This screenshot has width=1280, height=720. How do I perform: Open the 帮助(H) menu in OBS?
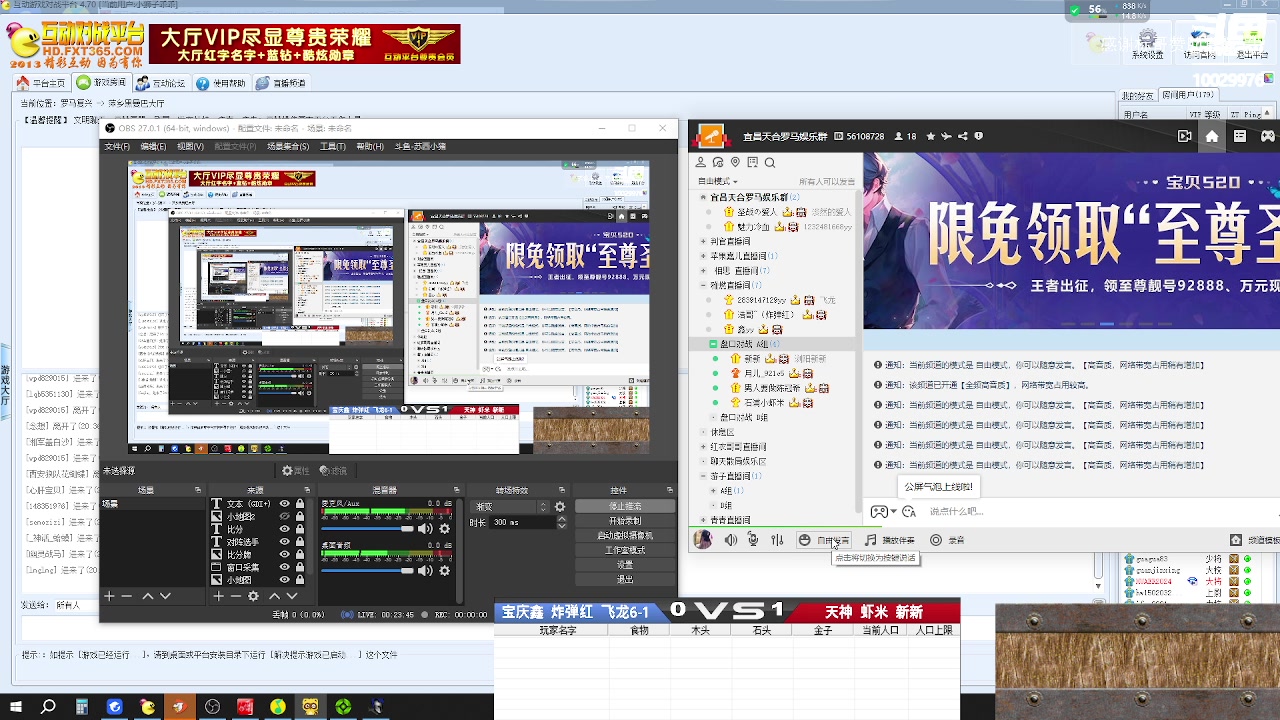click(370, 146)
